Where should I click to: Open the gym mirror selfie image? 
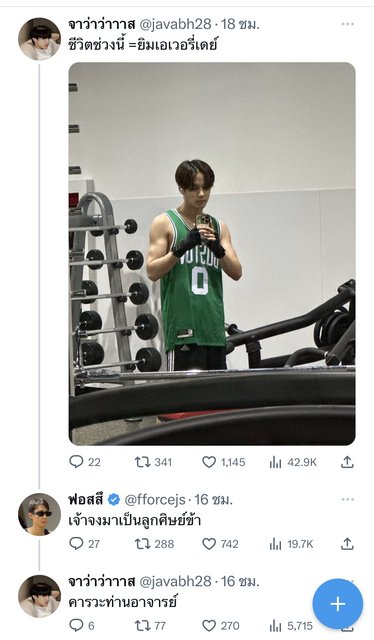(212, 253)
